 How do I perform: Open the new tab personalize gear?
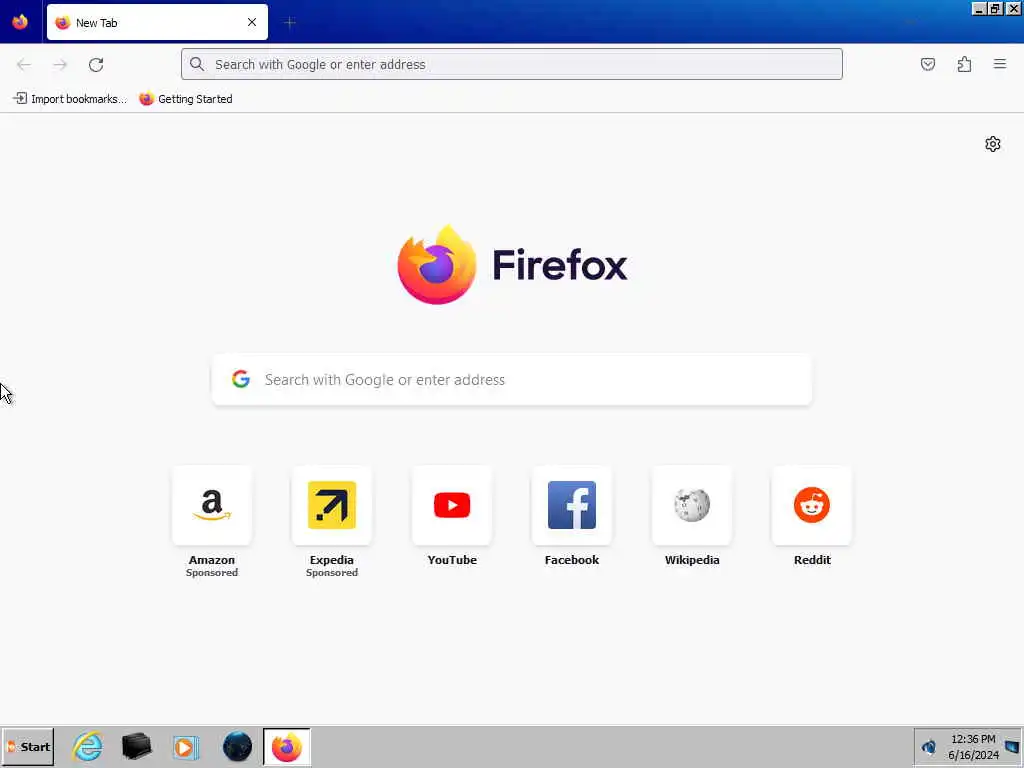tap(993, 144)
